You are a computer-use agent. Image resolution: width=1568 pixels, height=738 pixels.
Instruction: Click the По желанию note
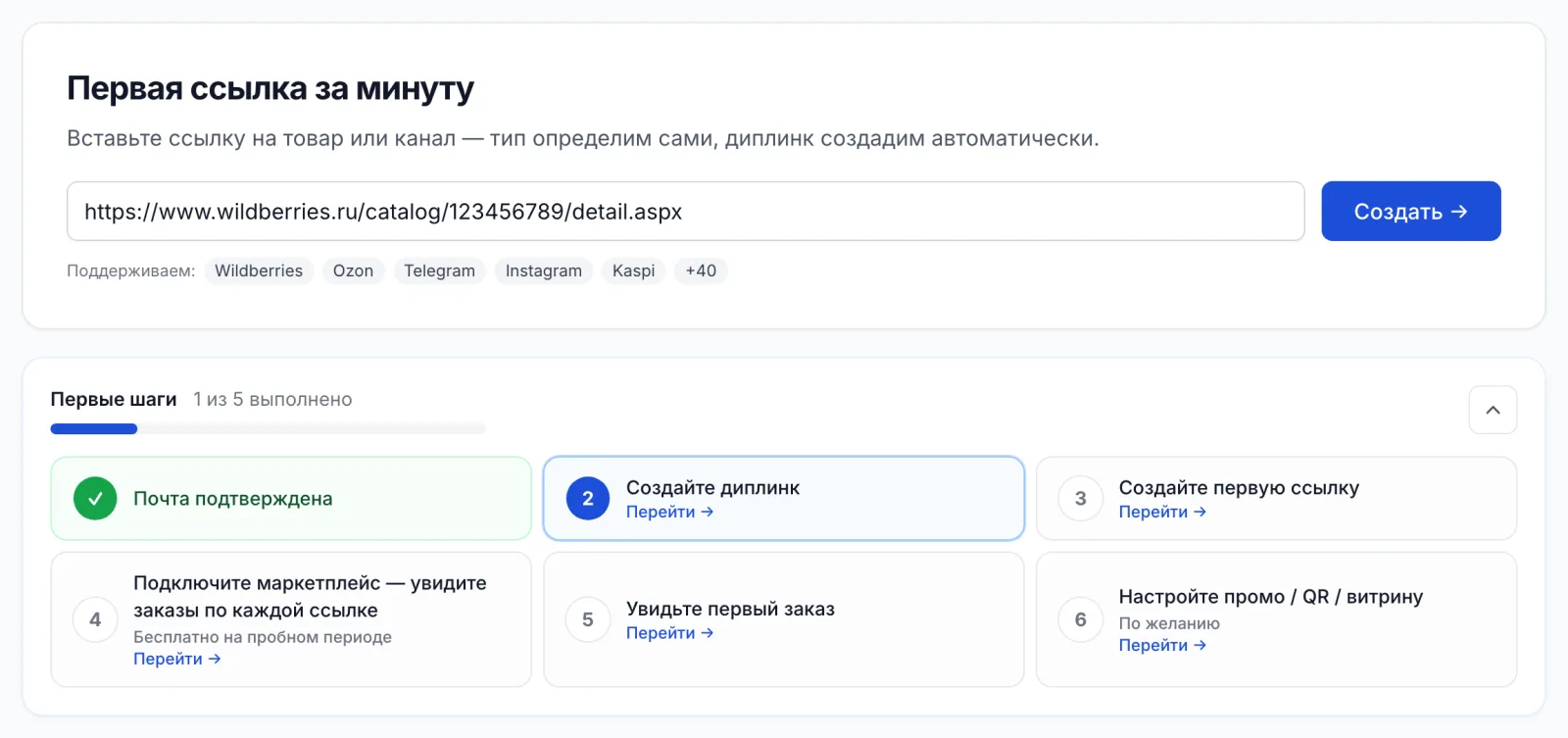1170,623
